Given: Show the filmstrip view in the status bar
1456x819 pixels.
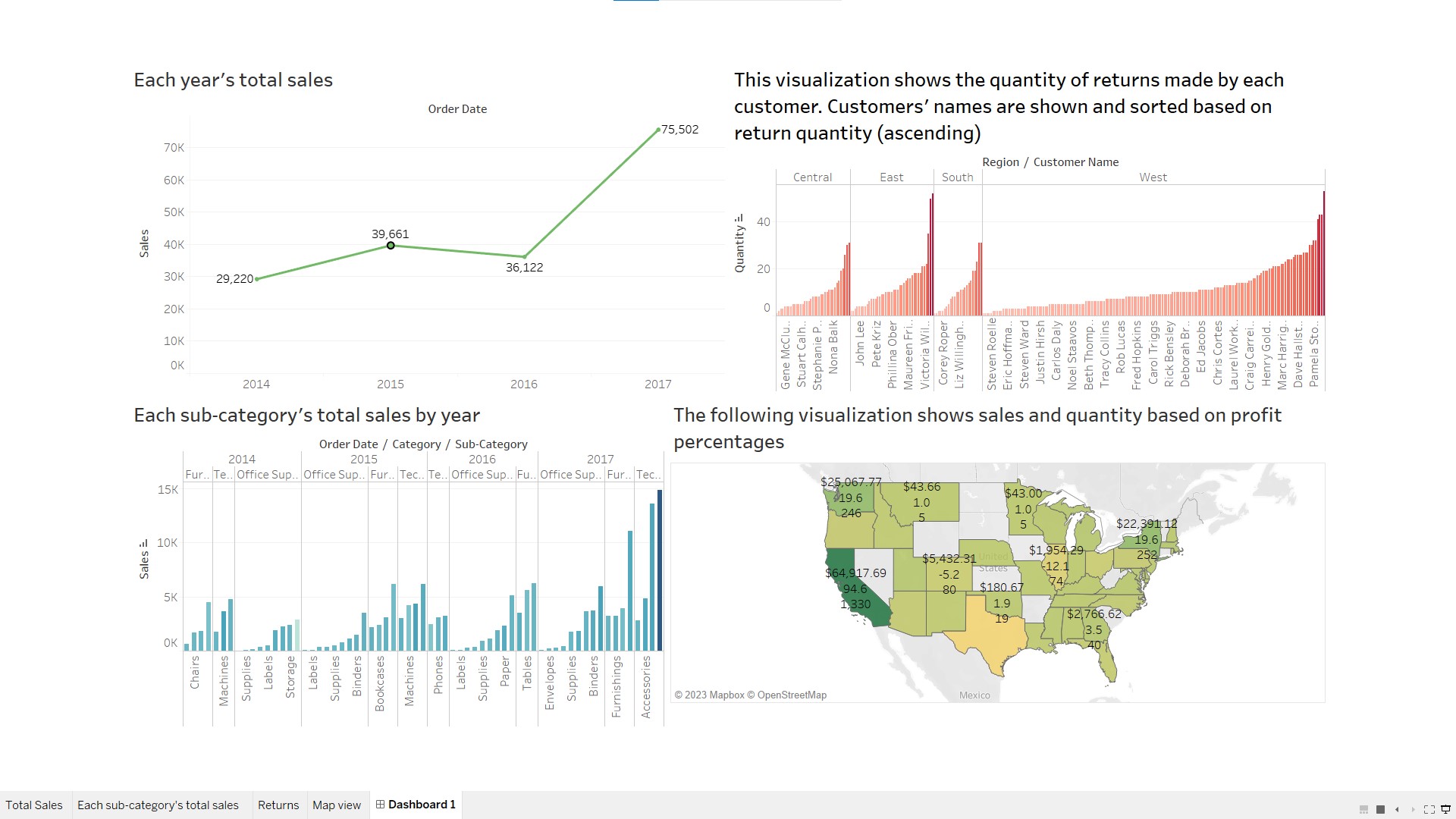Looking at the screenshot, I should tap(1380, 810).
